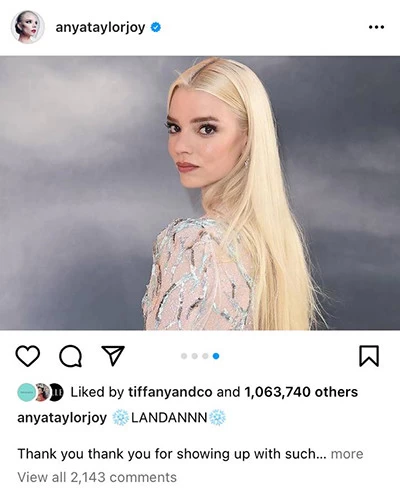Share the post using the paper plane icon
The image size is (400, 488).
[113, 356]
